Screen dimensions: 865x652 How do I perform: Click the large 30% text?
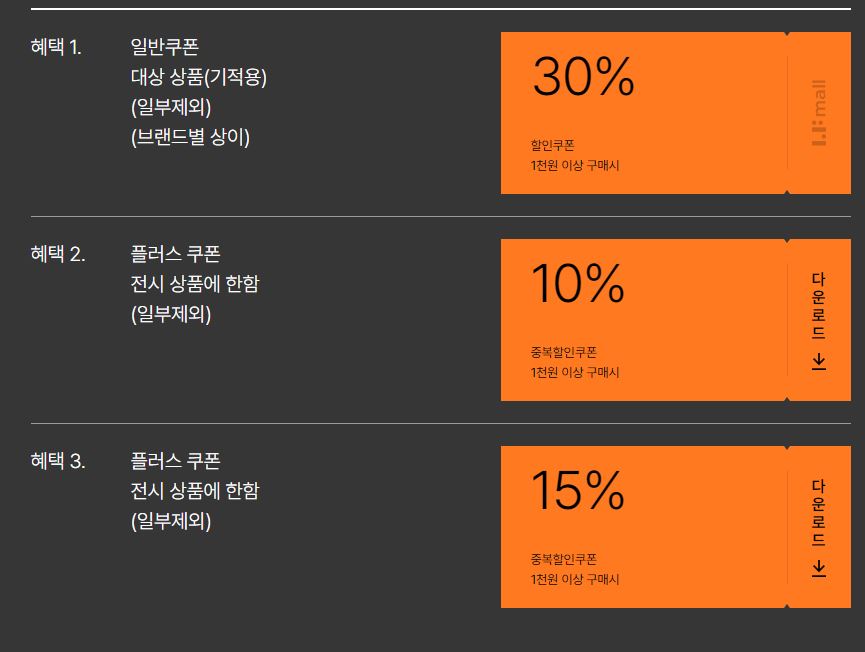(x=583, y=77)
